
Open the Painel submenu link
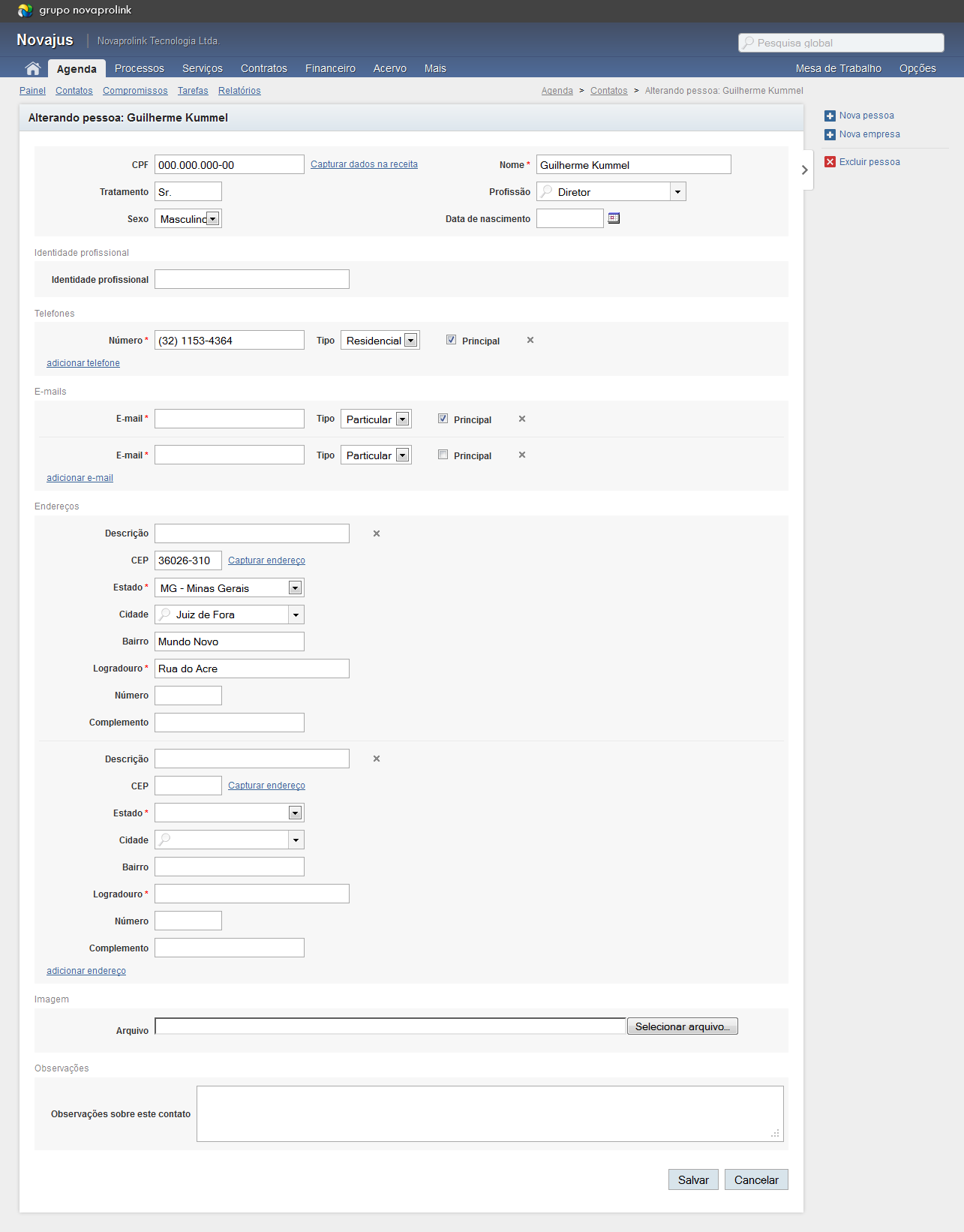click(32, 91)
